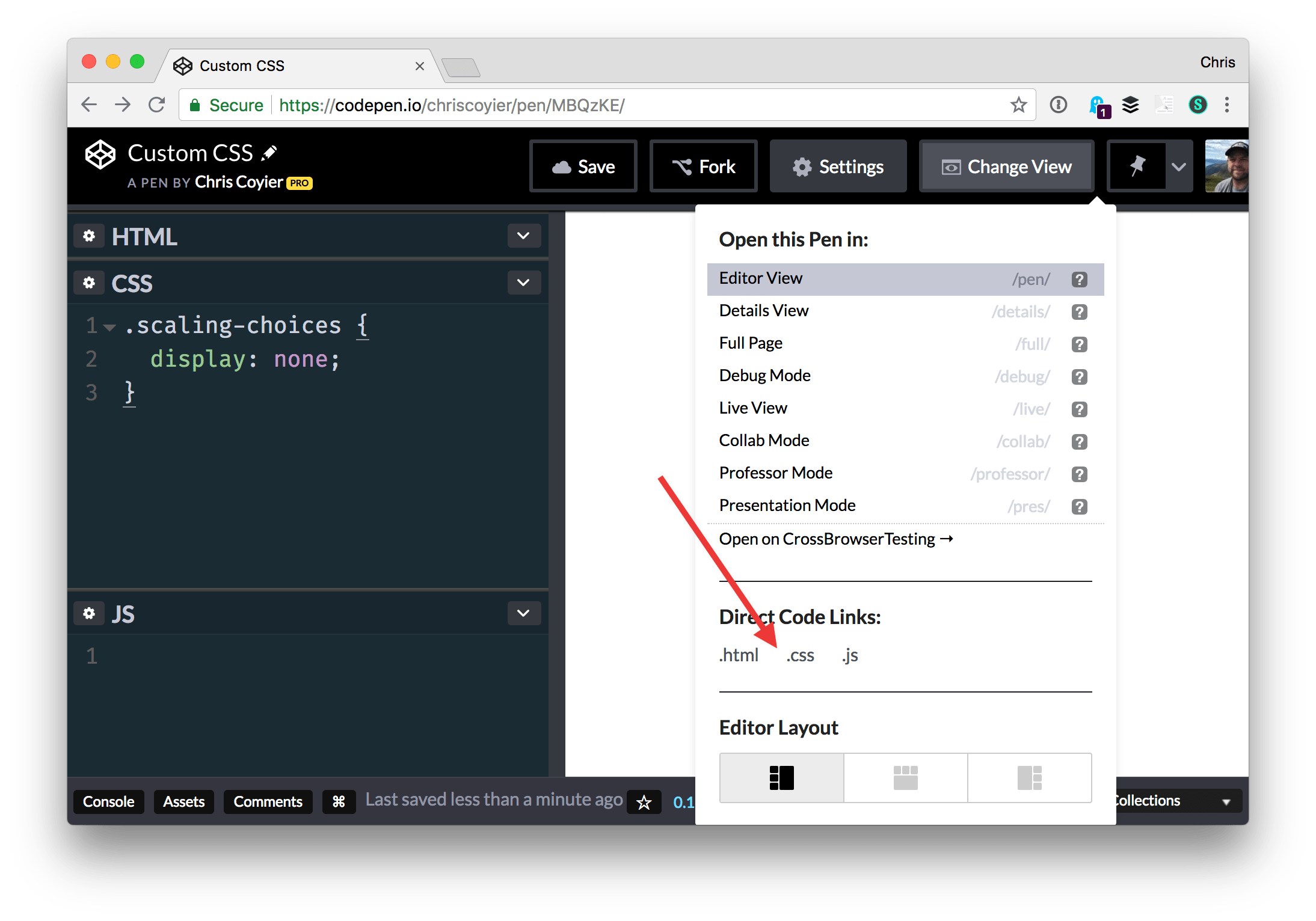Click the star icon in footer
The image size is (1316, 921).
coord(644,802)
